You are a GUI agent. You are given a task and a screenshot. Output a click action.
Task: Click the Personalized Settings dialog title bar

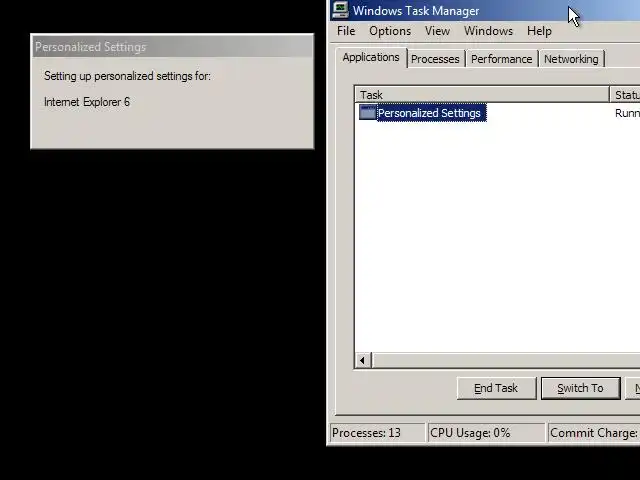pos(172,47)
